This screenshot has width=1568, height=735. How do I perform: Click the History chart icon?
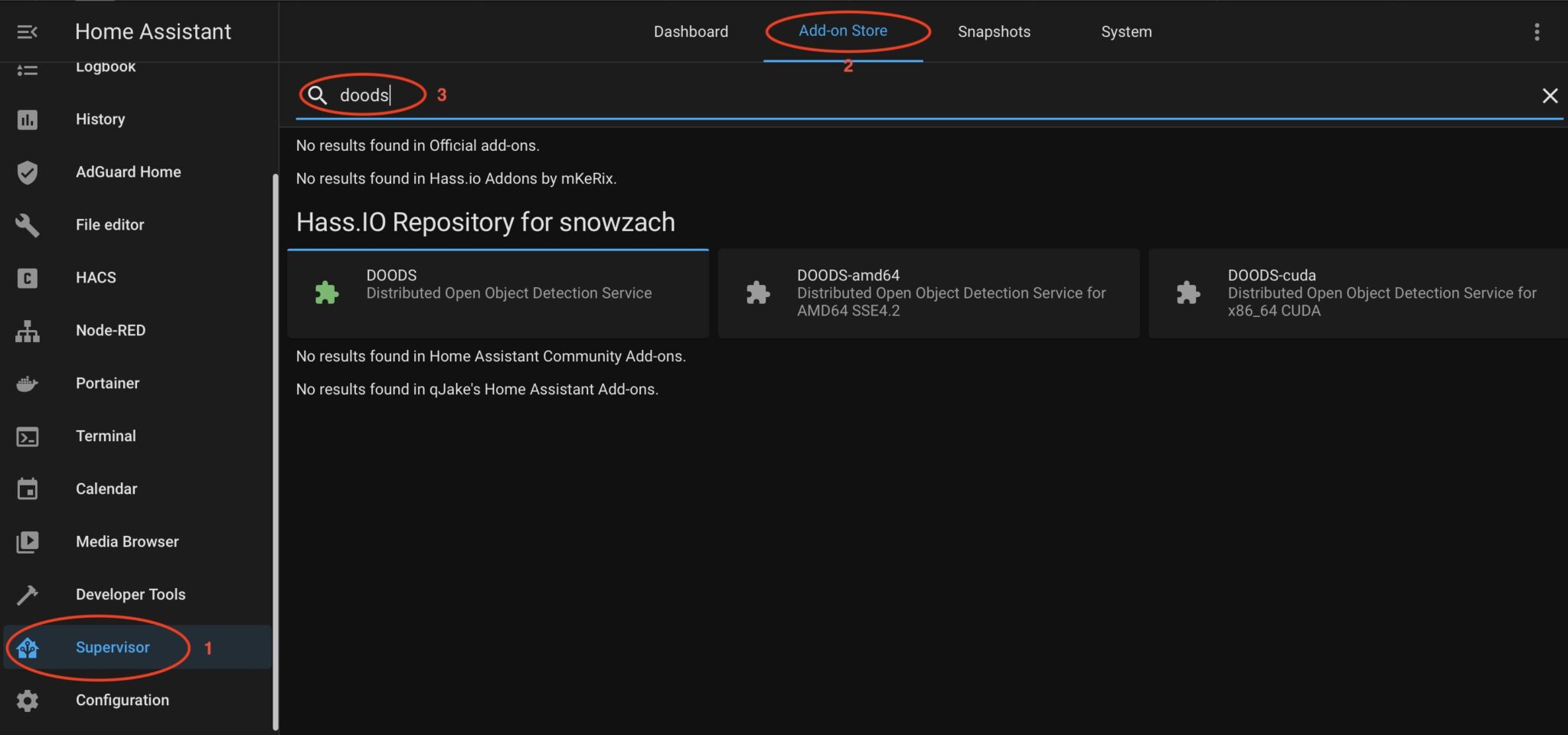(x=28, y=119)
